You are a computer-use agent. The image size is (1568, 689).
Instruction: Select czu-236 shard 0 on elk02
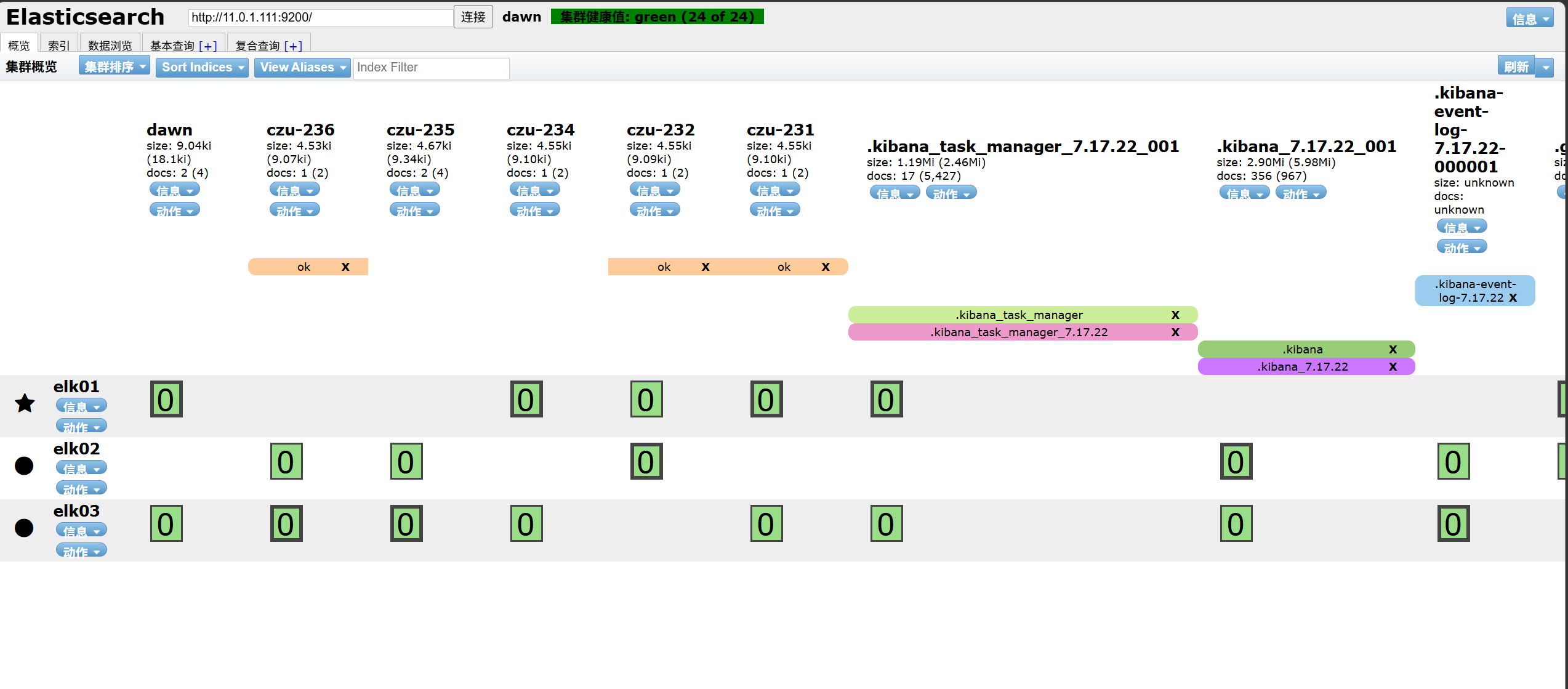click(x=286, y=462)
